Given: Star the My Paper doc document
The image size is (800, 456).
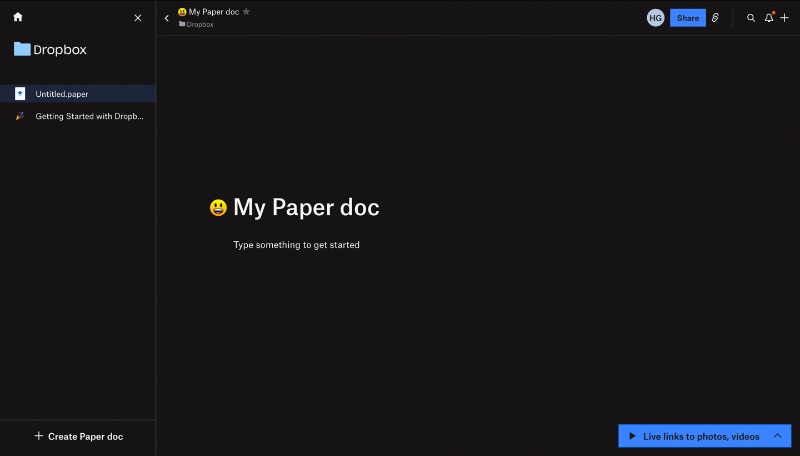Looking at the screenshot, I should (x=246, y=11).
